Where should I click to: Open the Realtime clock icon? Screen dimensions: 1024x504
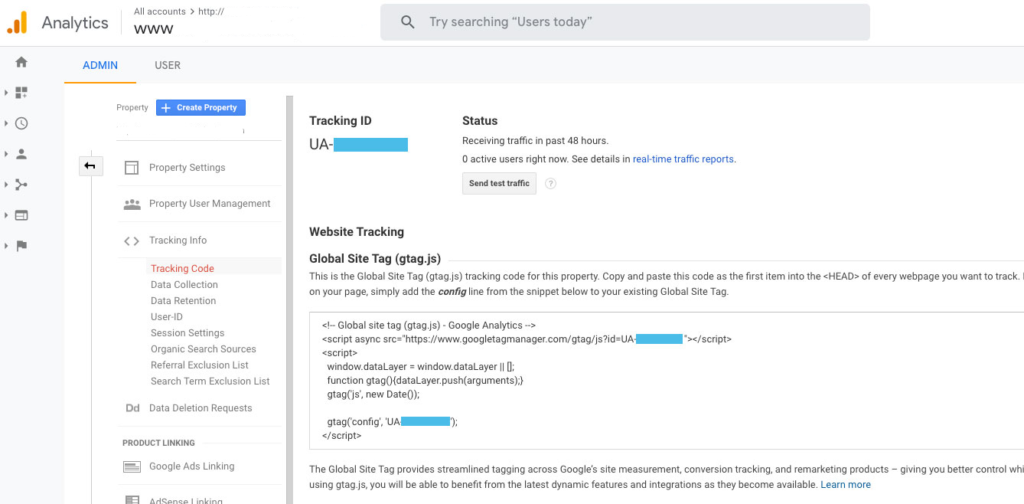(22, 123)
